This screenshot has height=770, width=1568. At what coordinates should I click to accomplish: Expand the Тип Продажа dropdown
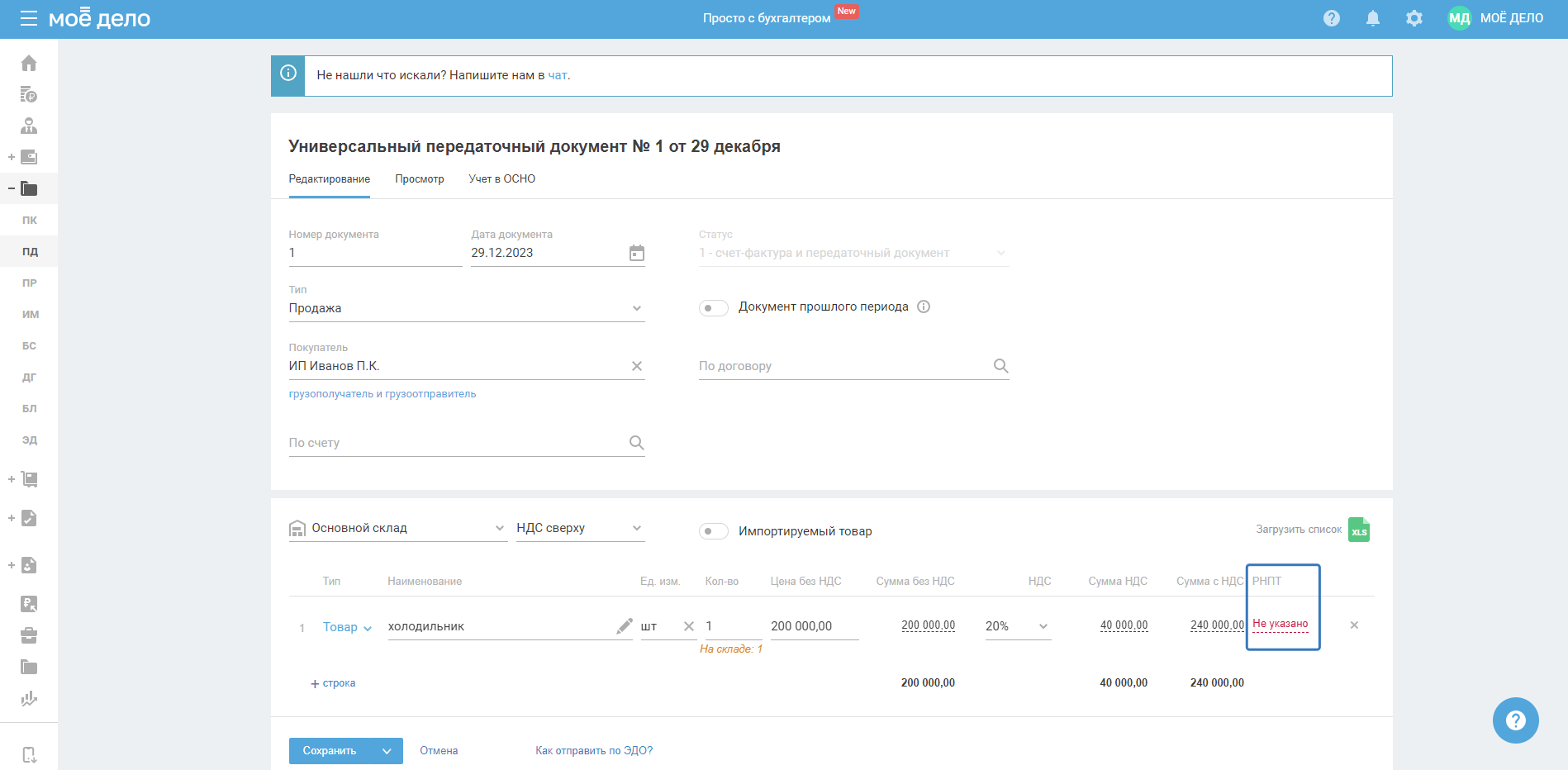636,308
